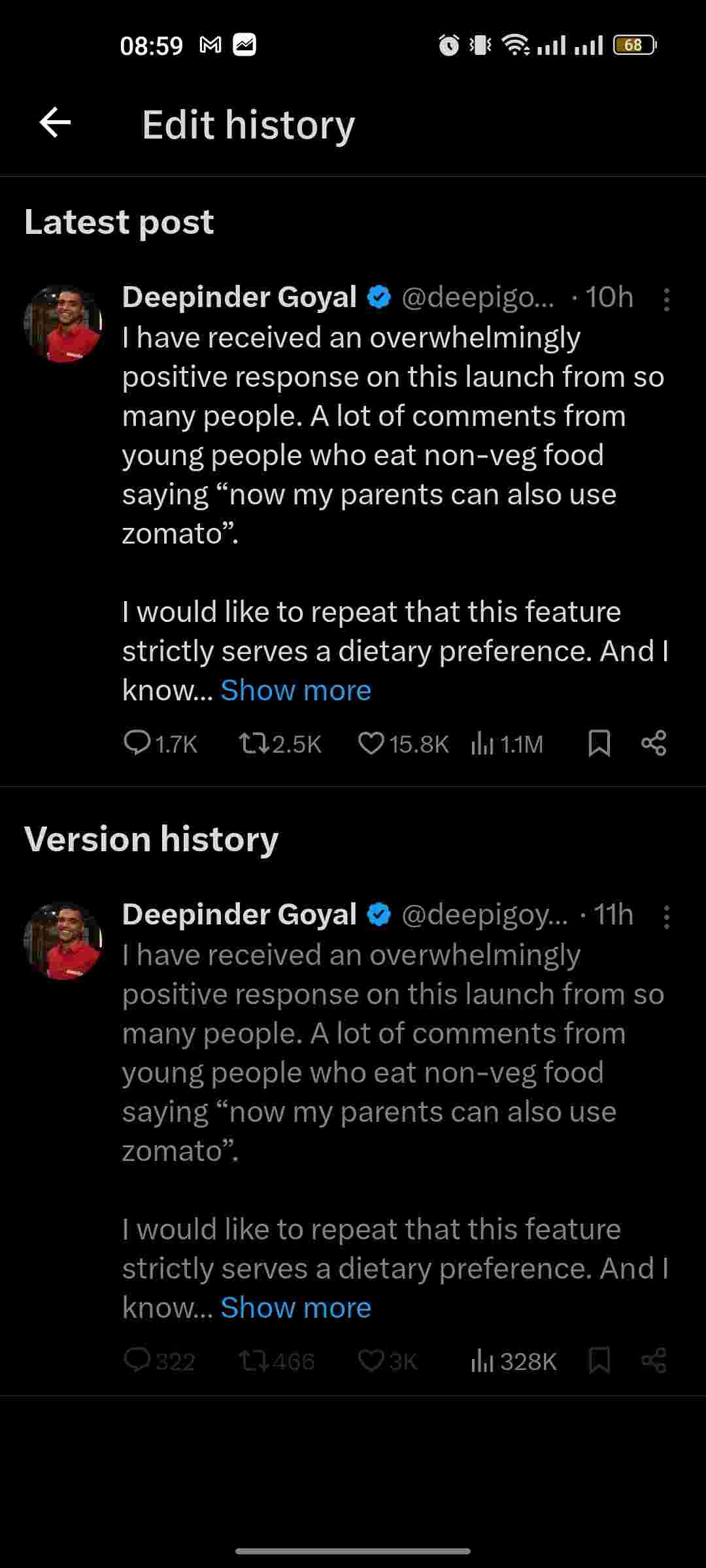Like the latest post with heart icon
This screenshot has width=706, height=1568.
[371, 743]
